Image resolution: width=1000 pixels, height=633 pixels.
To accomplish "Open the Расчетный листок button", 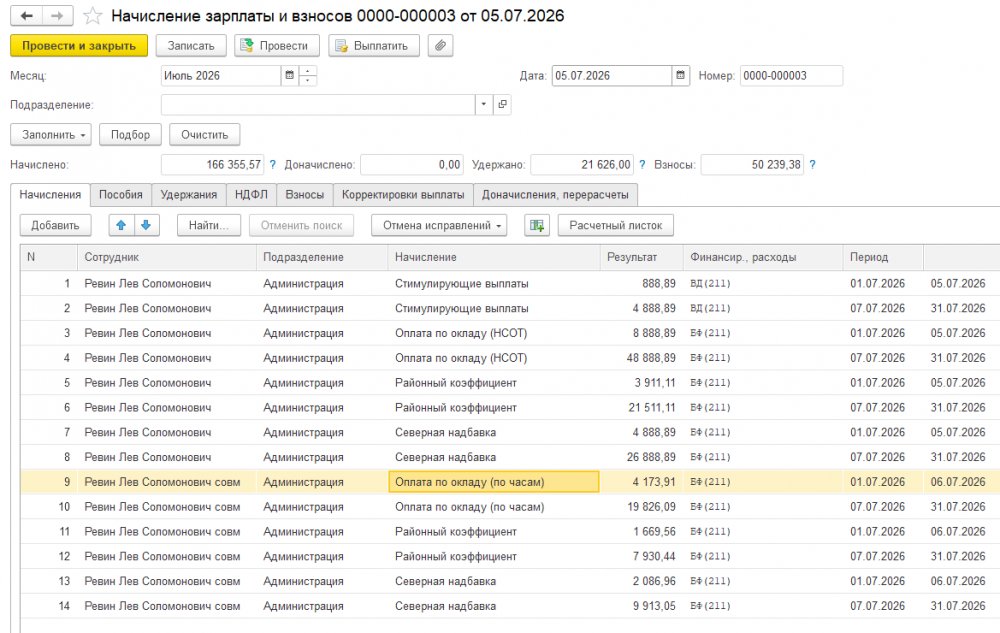I will tap(615, 225).
